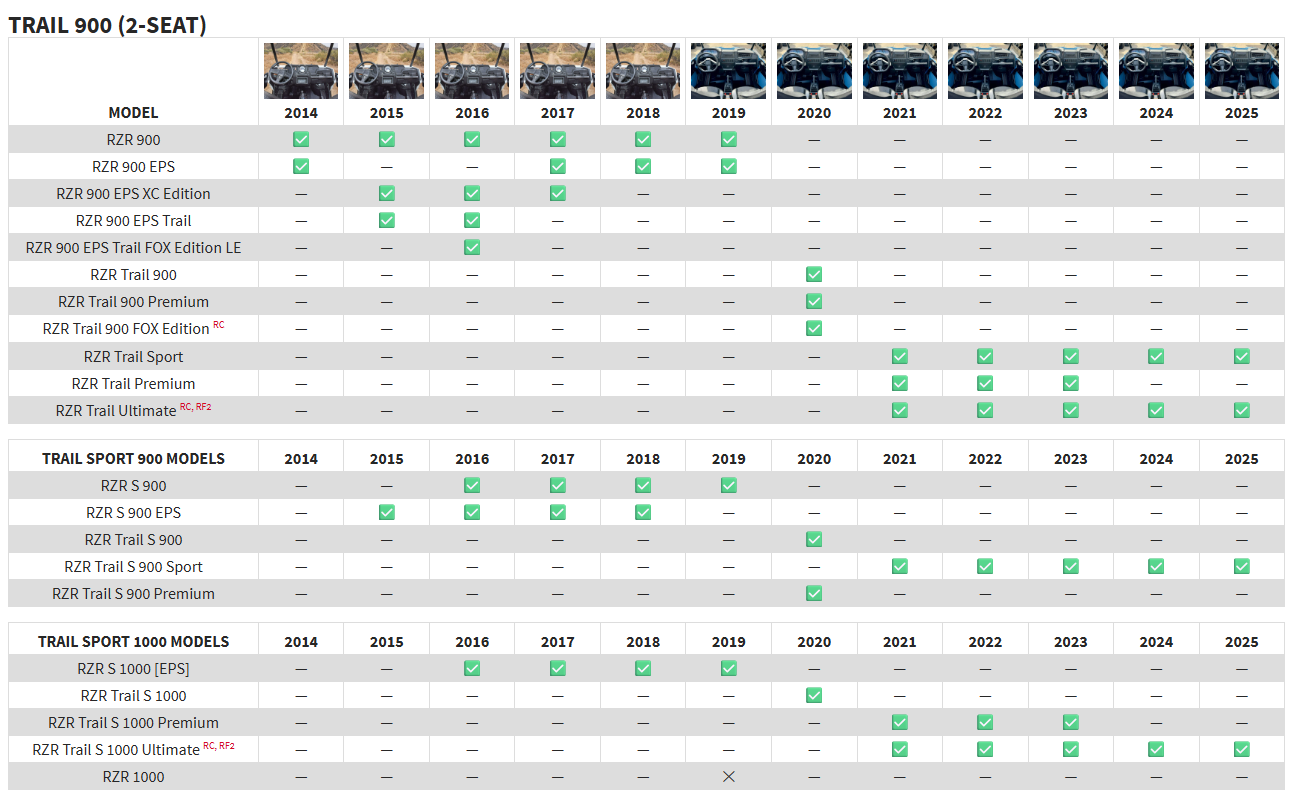This screenshot has width=1302, height=808.
Task: Click RZR S 900 EPS 2015 checkmark
Action: tap(386, 512)
